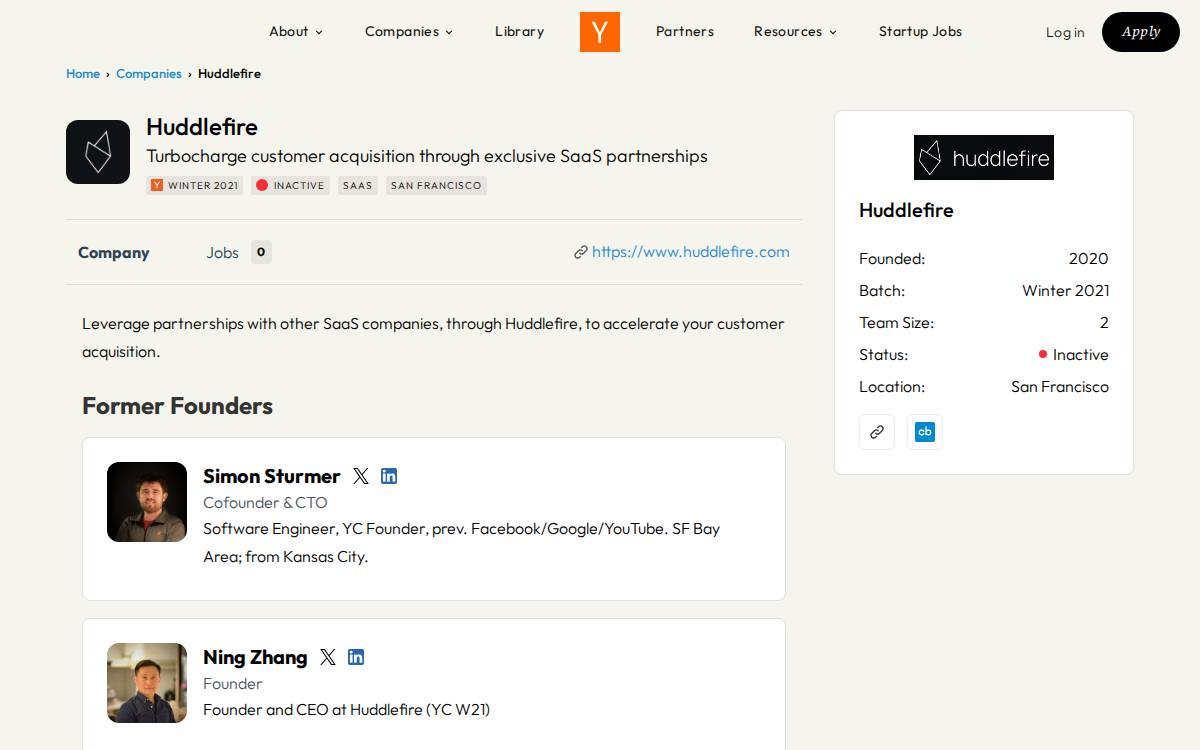This screenshot has width=1200, height=750.
Task: Open the Crunchbase icon in sidebar card
Action: click(925, 432)
